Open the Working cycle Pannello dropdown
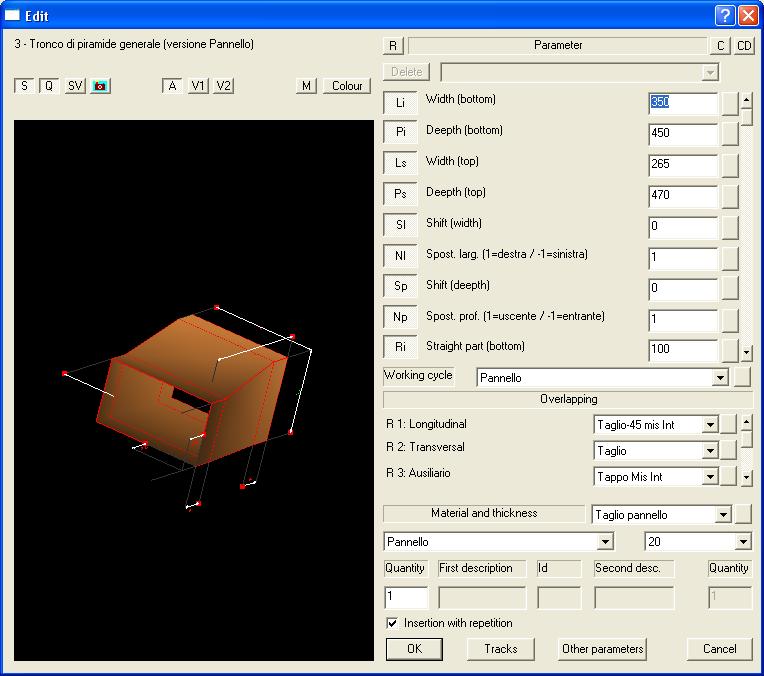This screenshot has width=764, height=676. click(x=719, y=378)
